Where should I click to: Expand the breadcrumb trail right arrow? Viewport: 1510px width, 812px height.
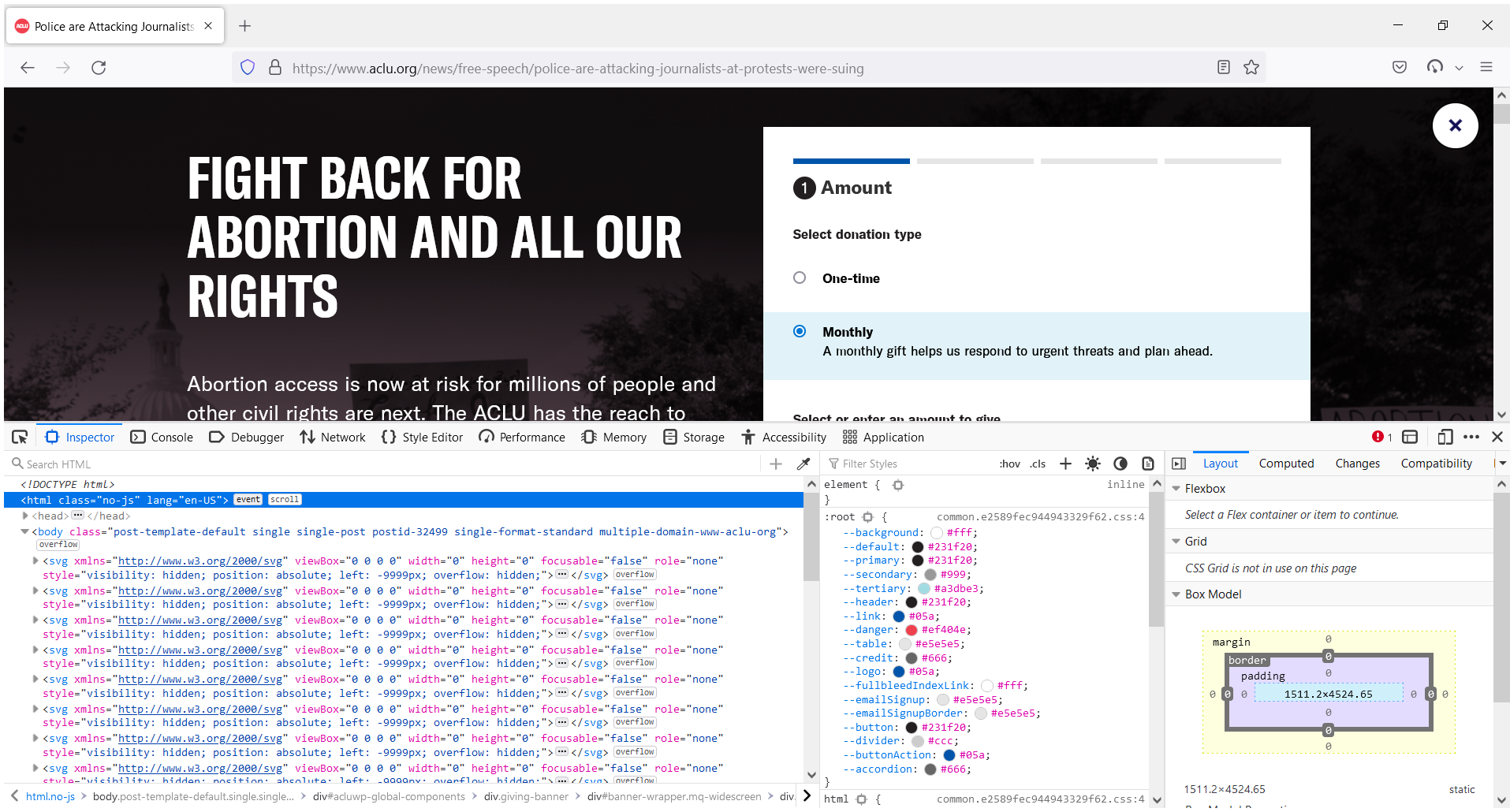pyautogui.click(x=807, y=795)
